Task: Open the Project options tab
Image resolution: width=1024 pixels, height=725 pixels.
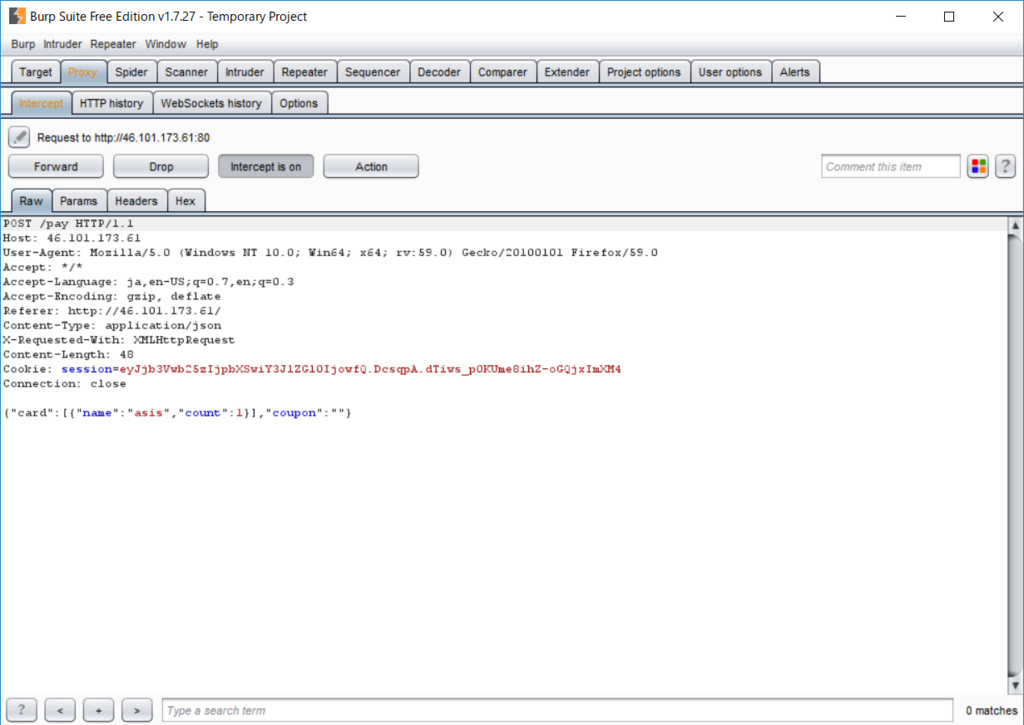Action: point(643,72)
